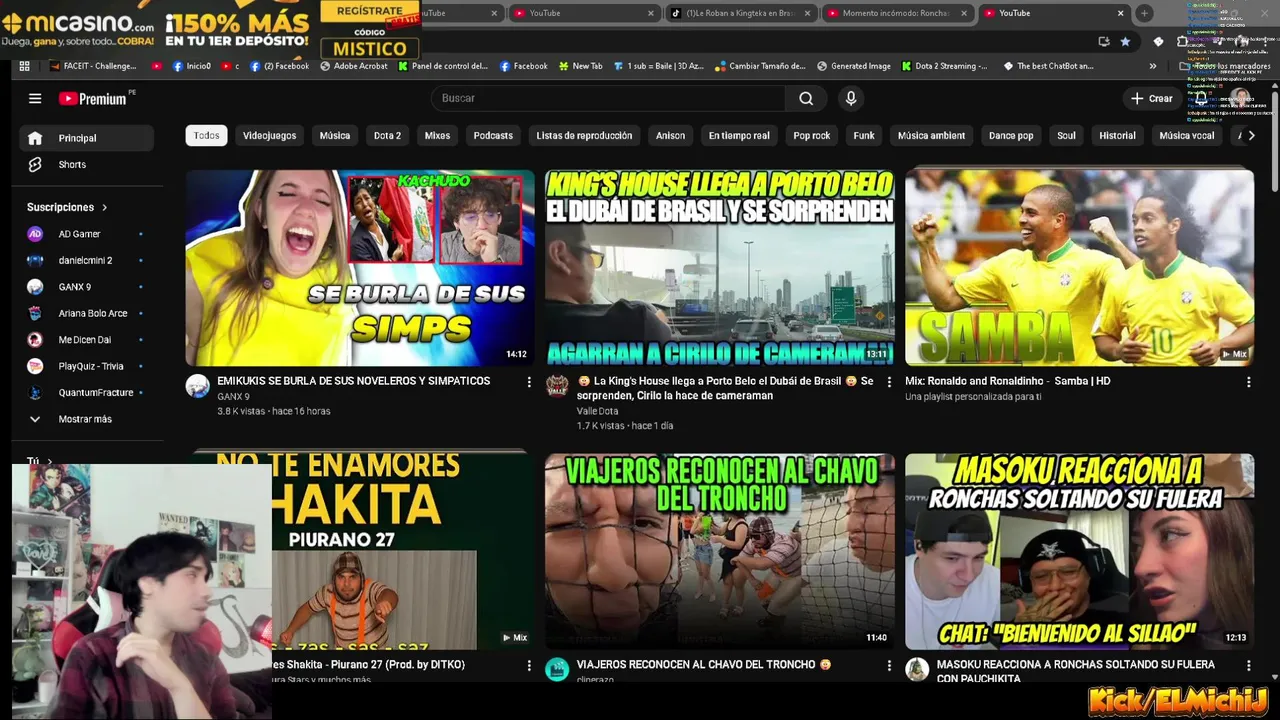
Task: Click channel avatar beside MASOKU REACCIONA title
Action: click(x=917, y=669)
